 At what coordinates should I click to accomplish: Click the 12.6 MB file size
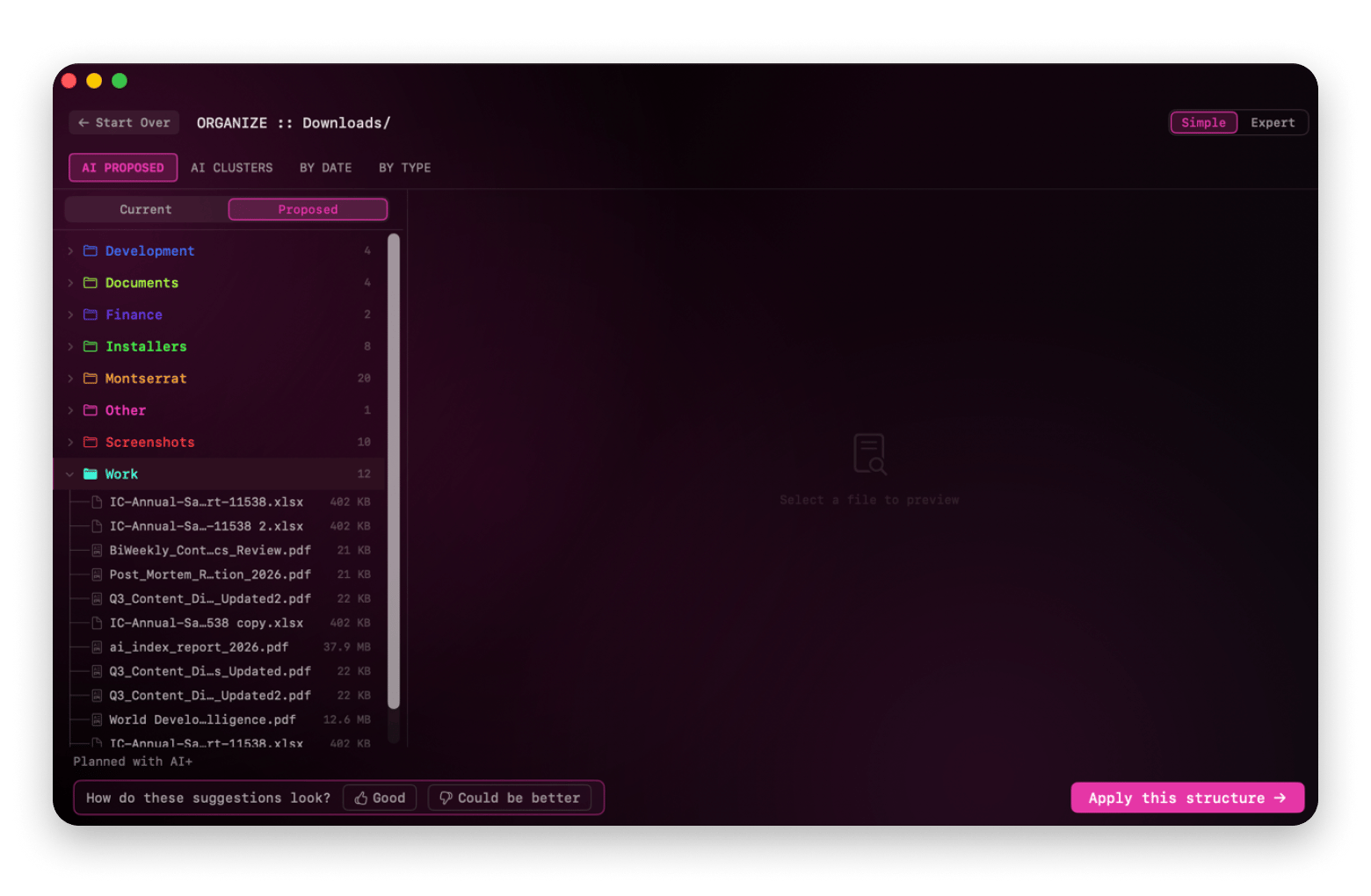pos(347,719)
